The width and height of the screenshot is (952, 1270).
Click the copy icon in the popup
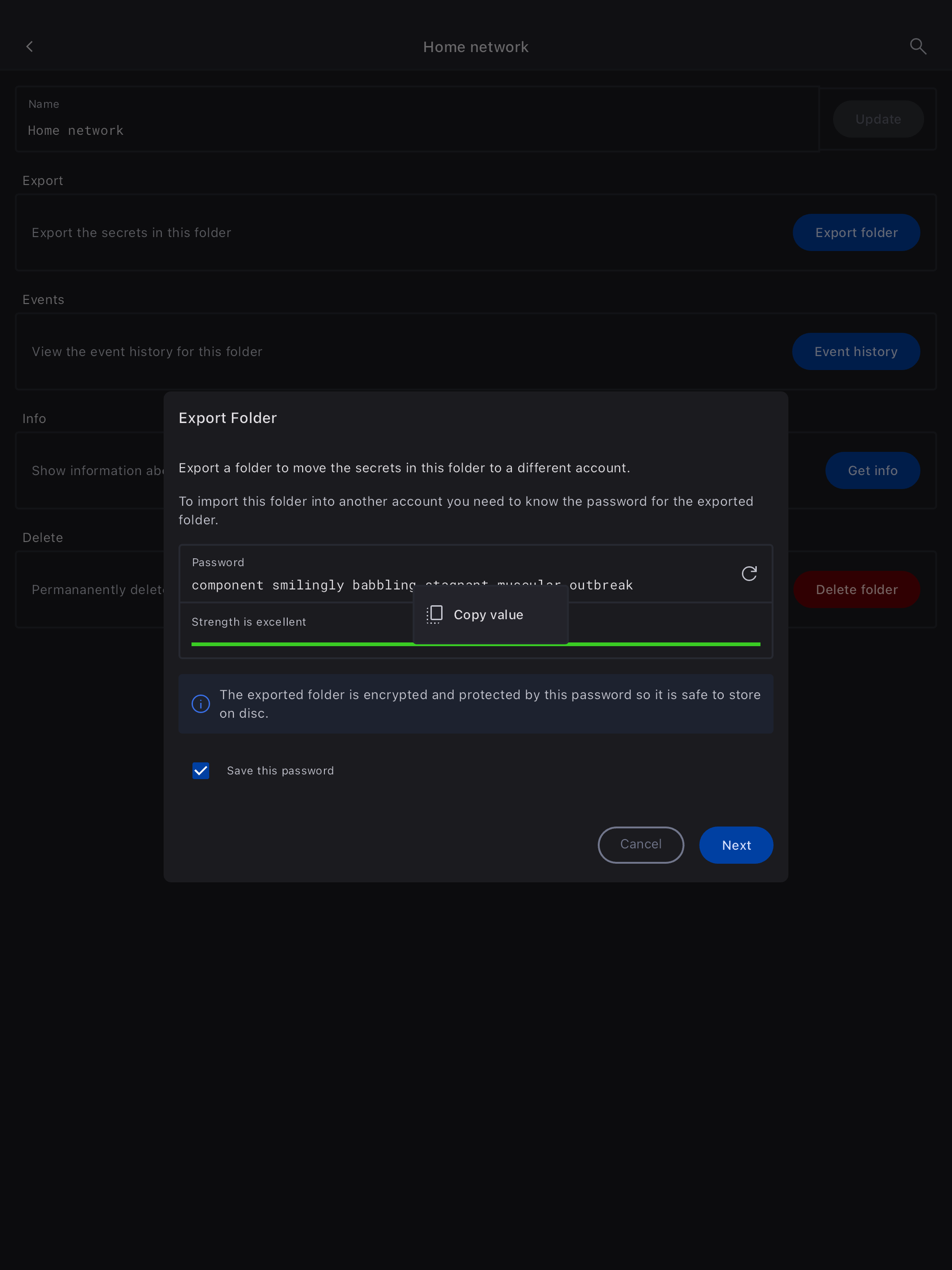(x=435, y=615)
